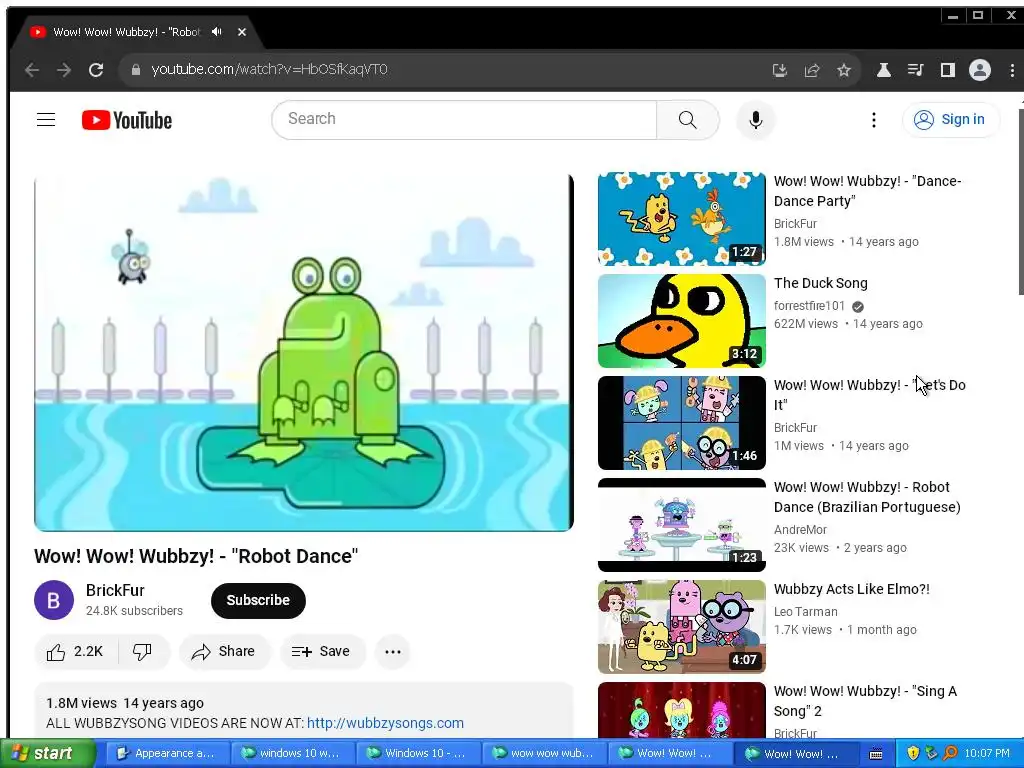Go forward in browser history
Image resolution: width=1024 pixels, height=768 pixels.
click(63, 70)
